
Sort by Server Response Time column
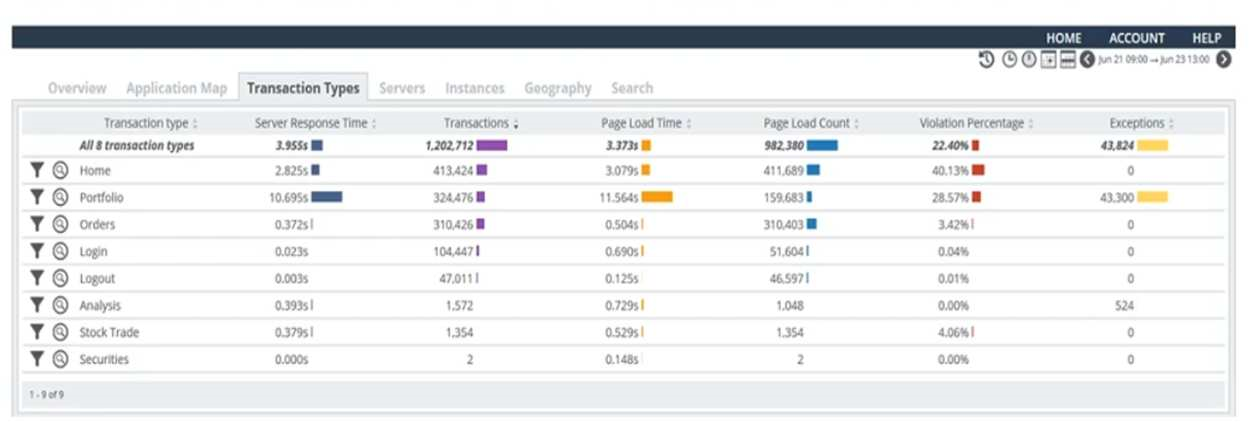pos(316,123)
